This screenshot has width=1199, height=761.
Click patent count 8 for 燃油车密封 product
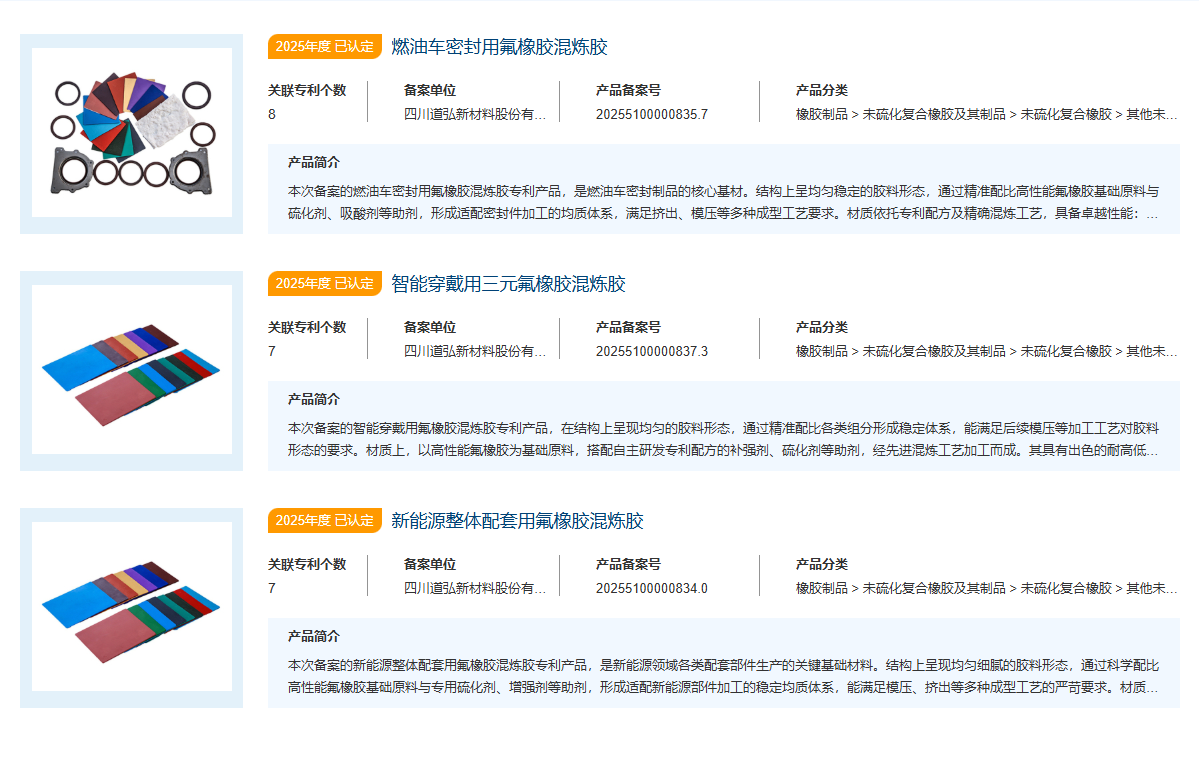click(271, 115)
